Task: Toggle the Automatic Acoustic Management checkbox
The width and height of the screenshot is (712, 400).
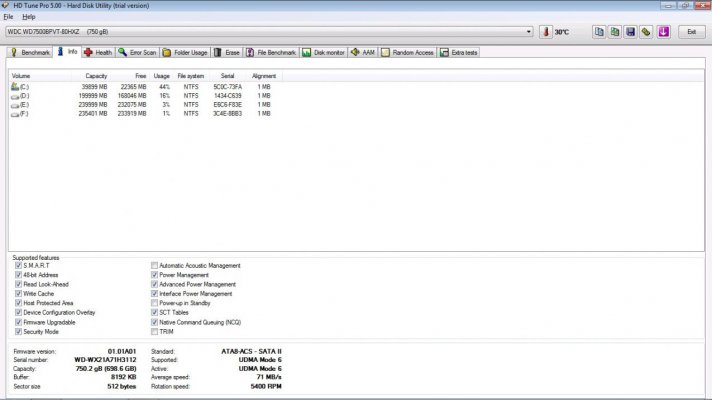Action: point(154,265)
